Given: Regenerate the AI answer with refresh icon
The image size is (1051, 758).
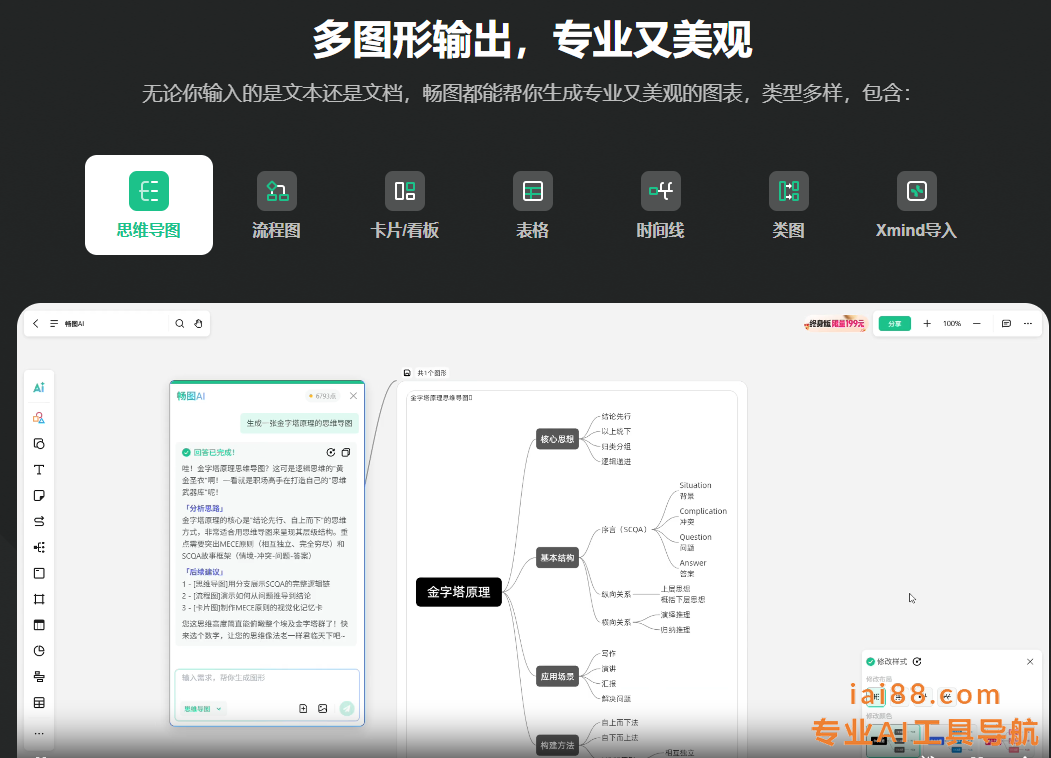Looking at the screenshot, I should [330, 452].
